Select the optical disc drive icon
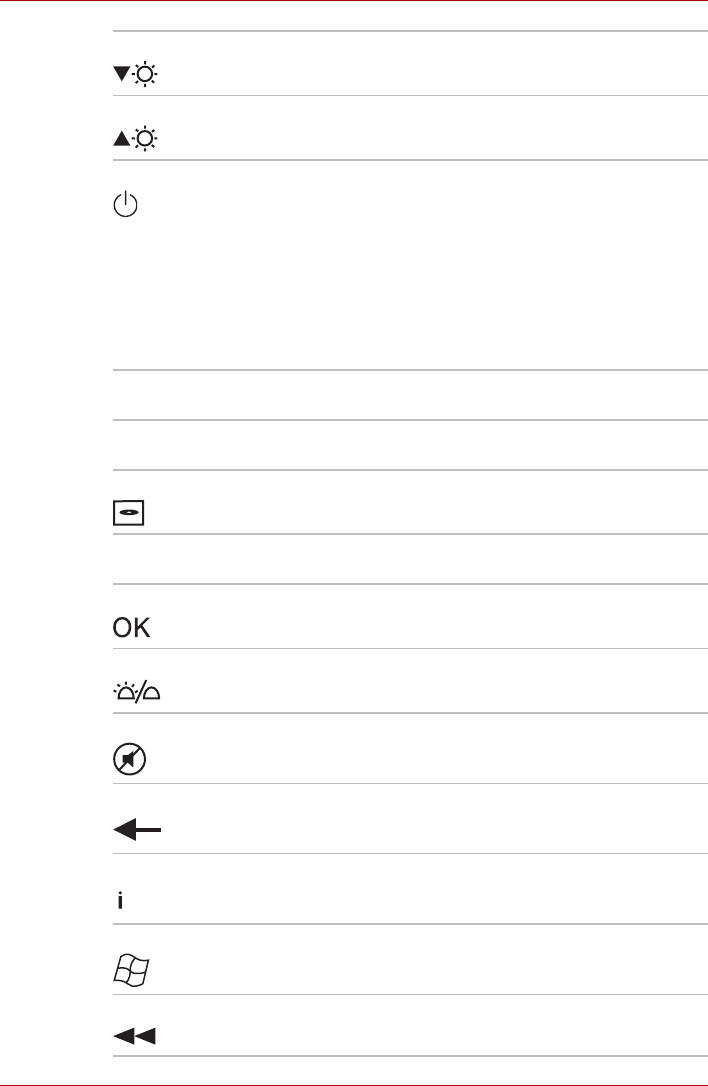This screenshot has width=708, height=1086. tap(128, 513)
